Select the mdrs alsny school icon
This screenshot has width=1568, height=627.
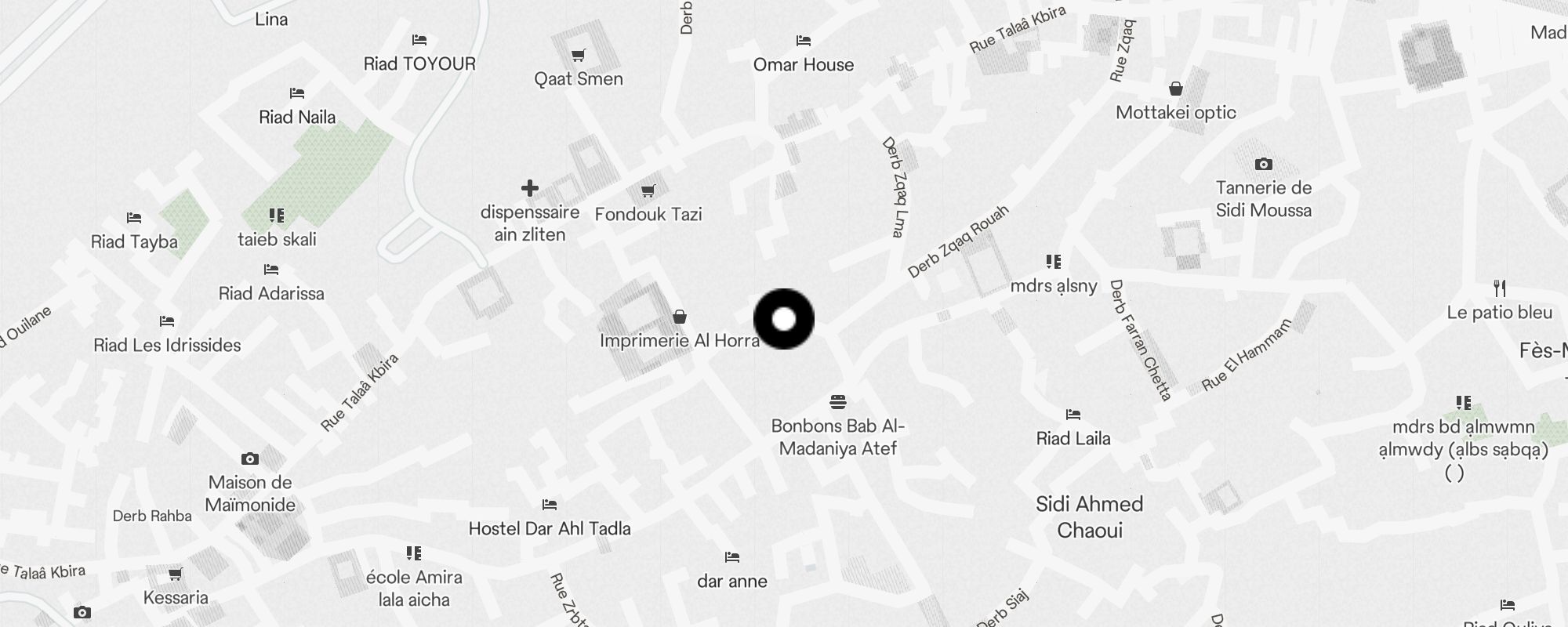coord(1054,262)
